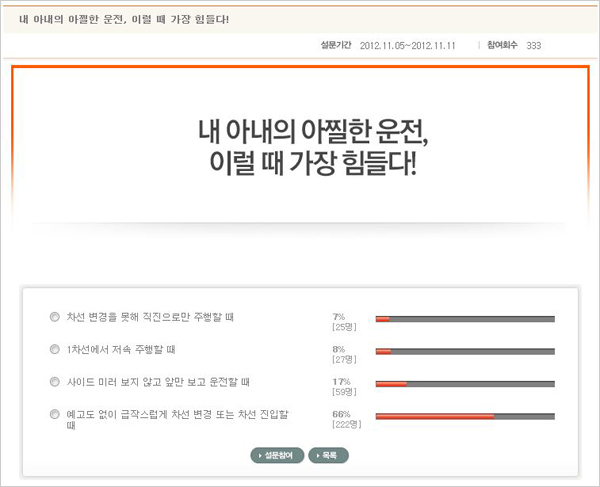
Task: Click the 설문참여 button
Action: tap(277, 455)
